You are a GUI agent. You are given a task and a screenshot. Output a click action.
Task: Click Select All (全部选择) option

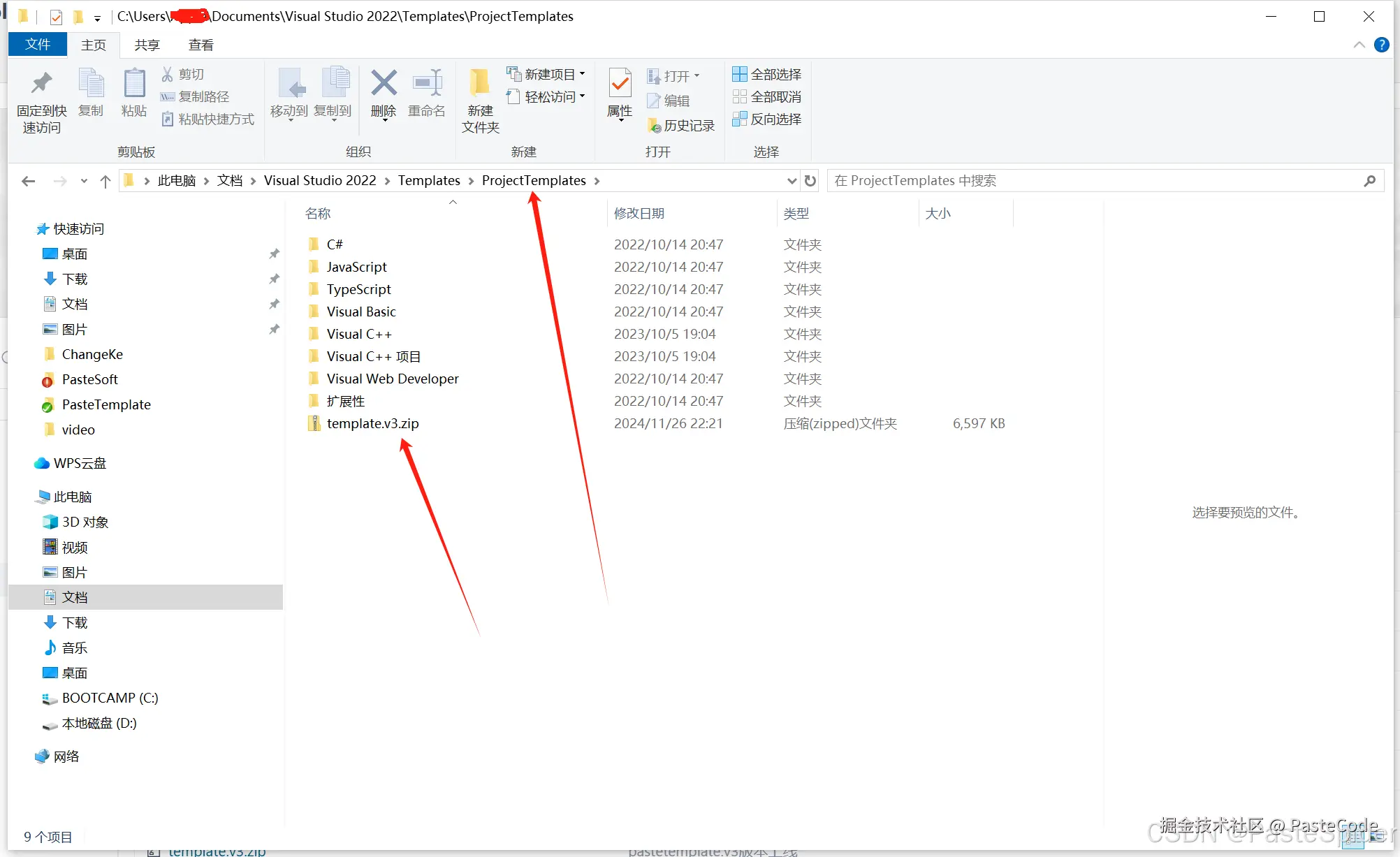tap(767, 74)
